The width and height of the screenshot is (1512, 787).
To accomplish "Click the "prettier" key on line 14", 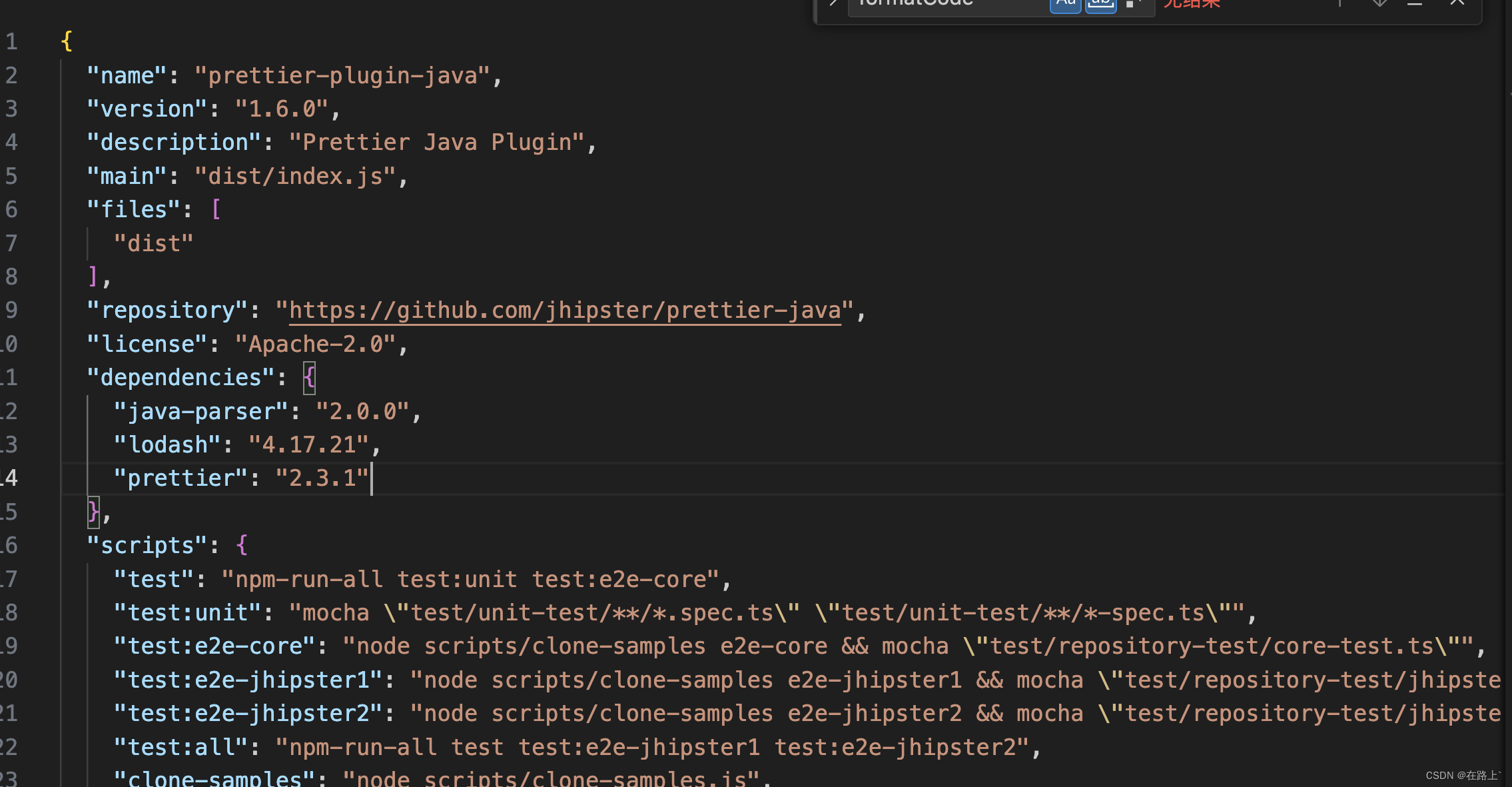I will pyautogui.click(x=181, y=478).
